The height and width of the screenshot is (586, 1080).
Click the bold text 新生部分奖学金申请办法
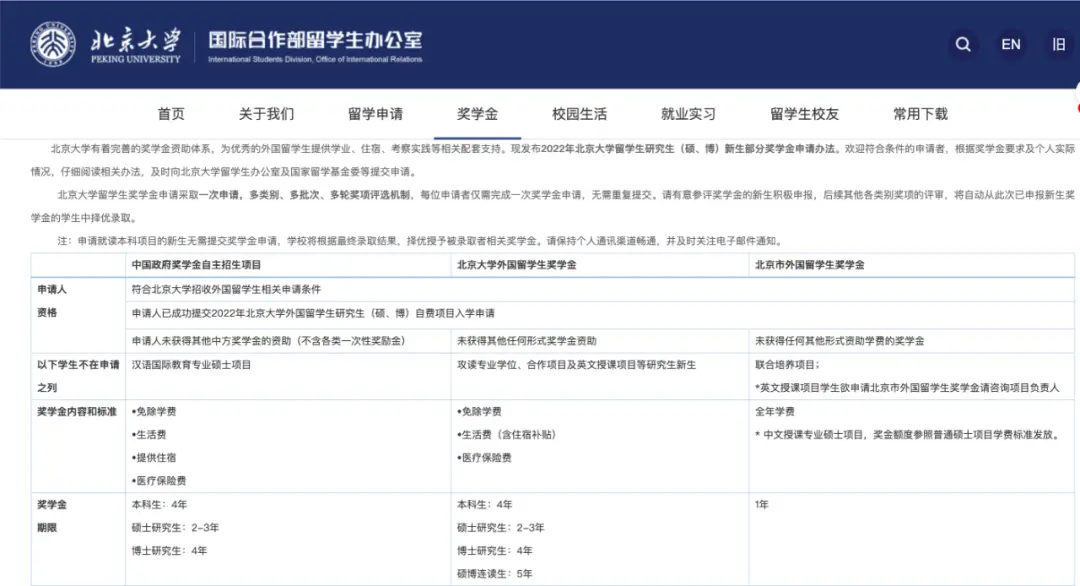click(x=779, y=149)
